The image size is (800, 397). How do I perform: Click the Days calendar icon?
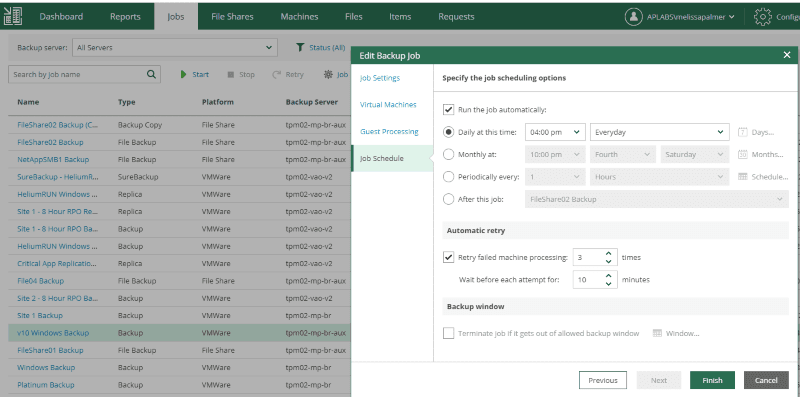pyautogui.click(x=742, y=132)
